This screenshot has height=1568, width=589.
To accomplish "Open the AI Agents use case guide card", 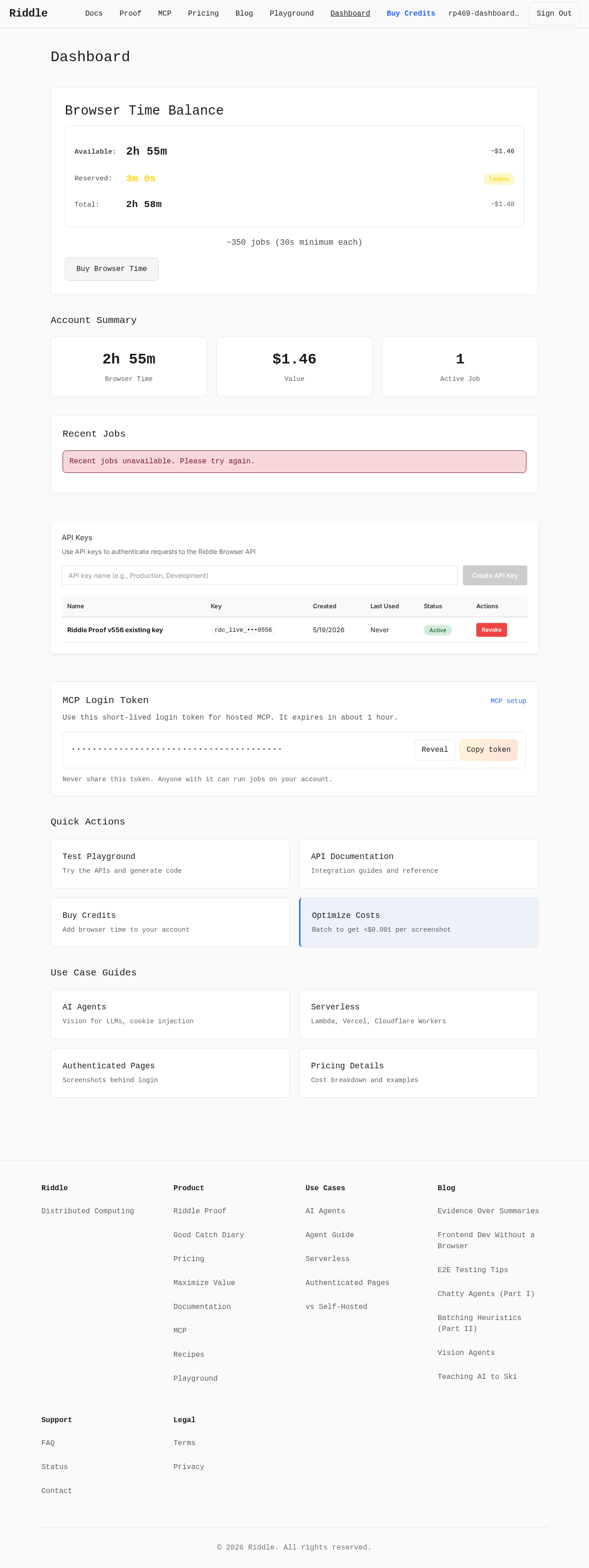I will 170,1014.
